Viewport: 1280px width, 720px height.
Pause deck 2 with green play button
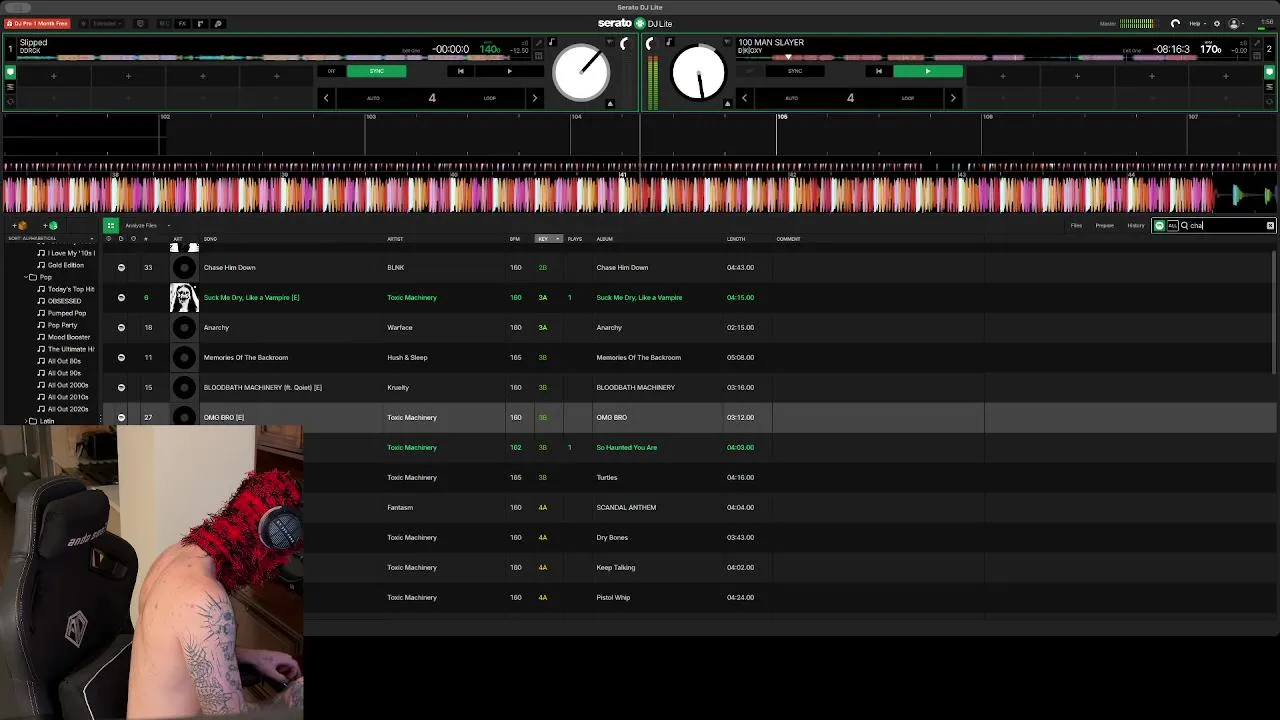point(927,71)
